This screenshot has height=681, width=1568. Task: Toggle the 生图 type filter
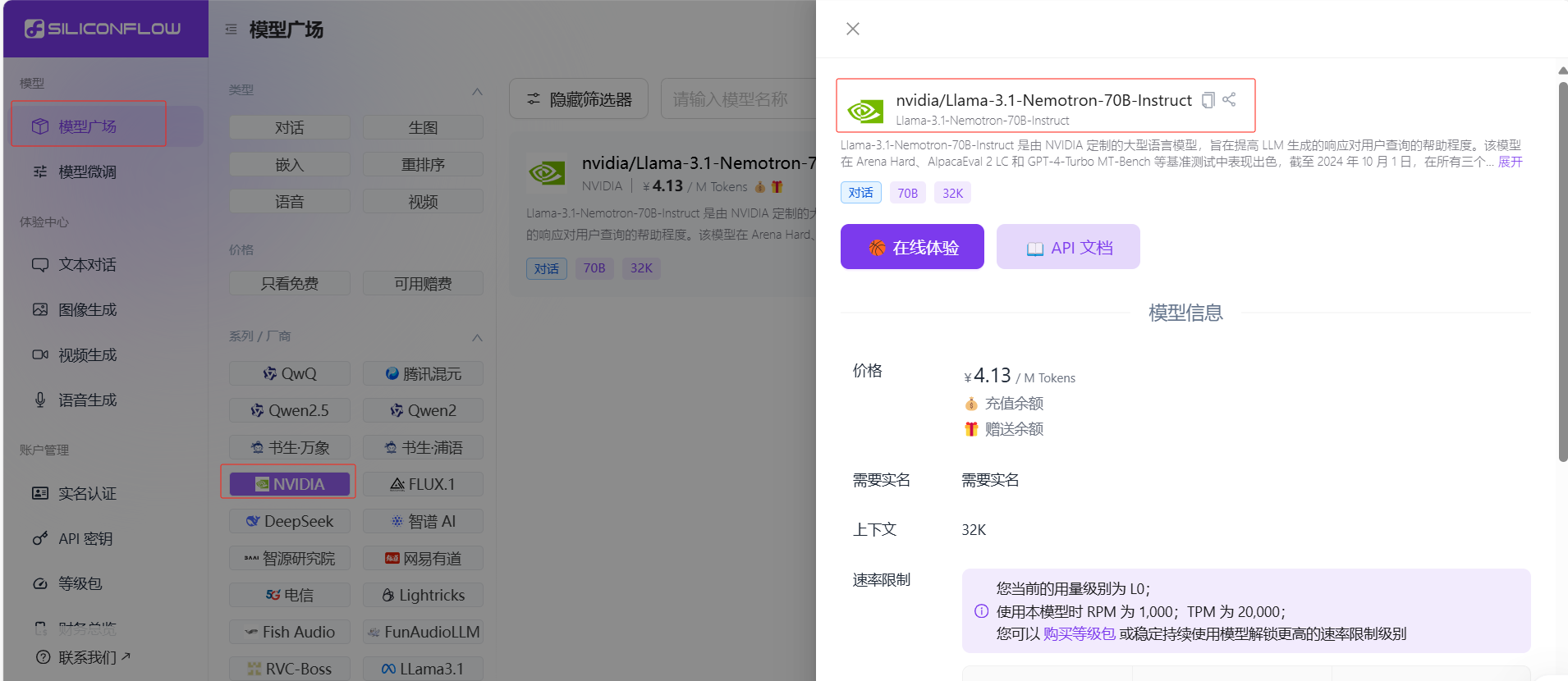[x=423, y=127]
